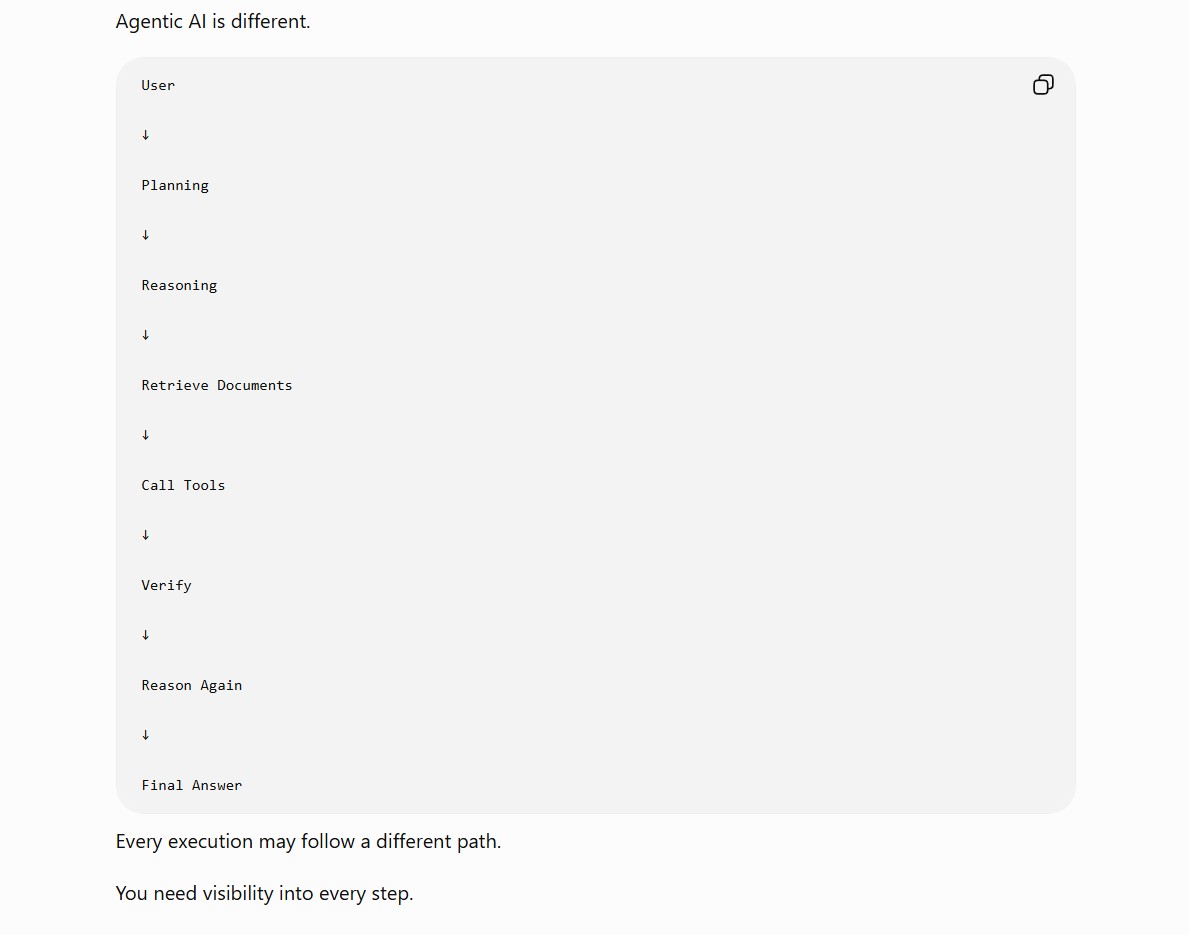Click the 'Reasoning' step text
Viewport: 1189px width, 935px height.
pyautogui.click(x=179, y=286)
